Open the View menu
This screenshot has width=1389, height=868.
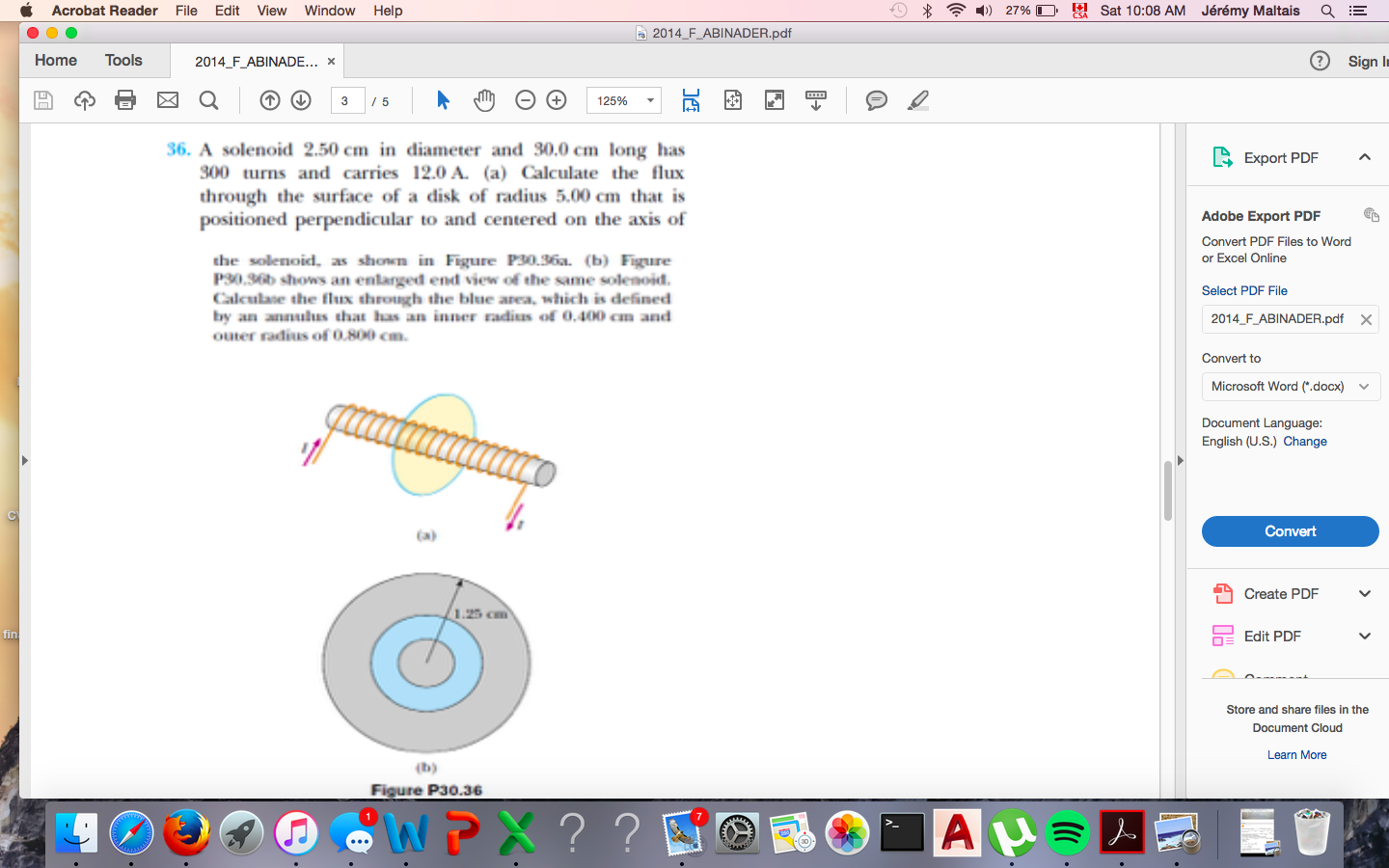(271, 11)
